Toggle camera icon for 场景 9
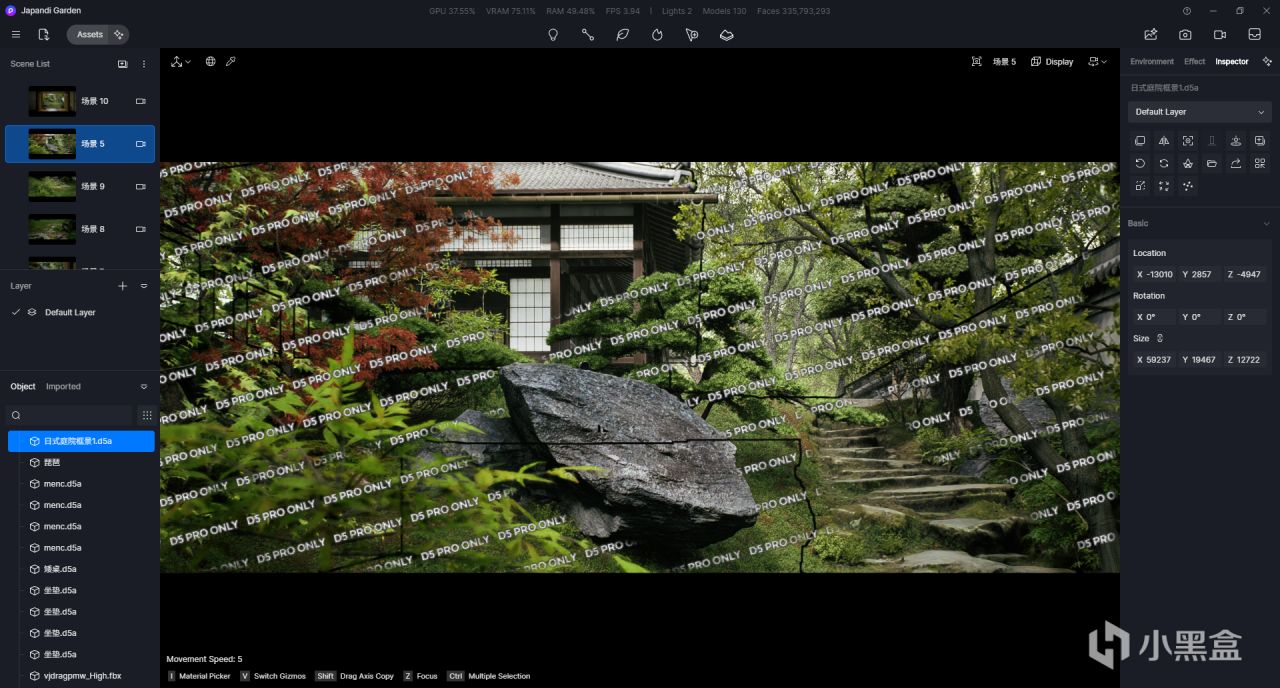1280x688 pixels. click(141, 186)
